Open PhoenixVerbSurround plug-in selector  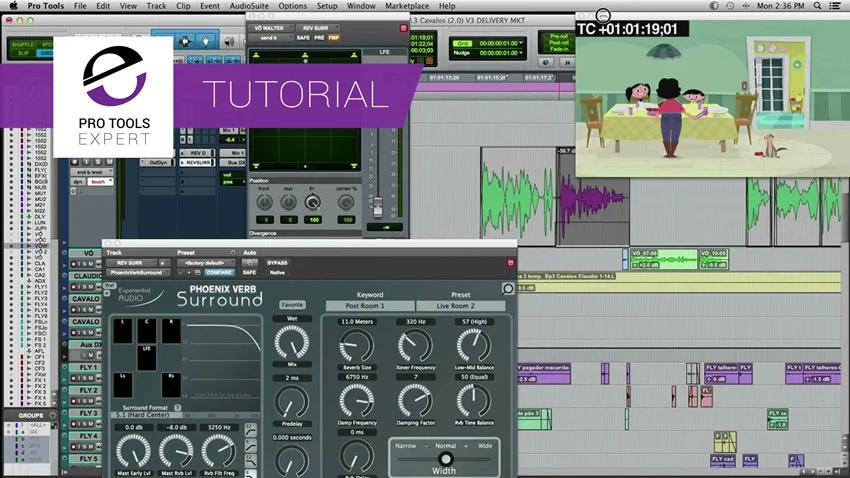point(139,273)
